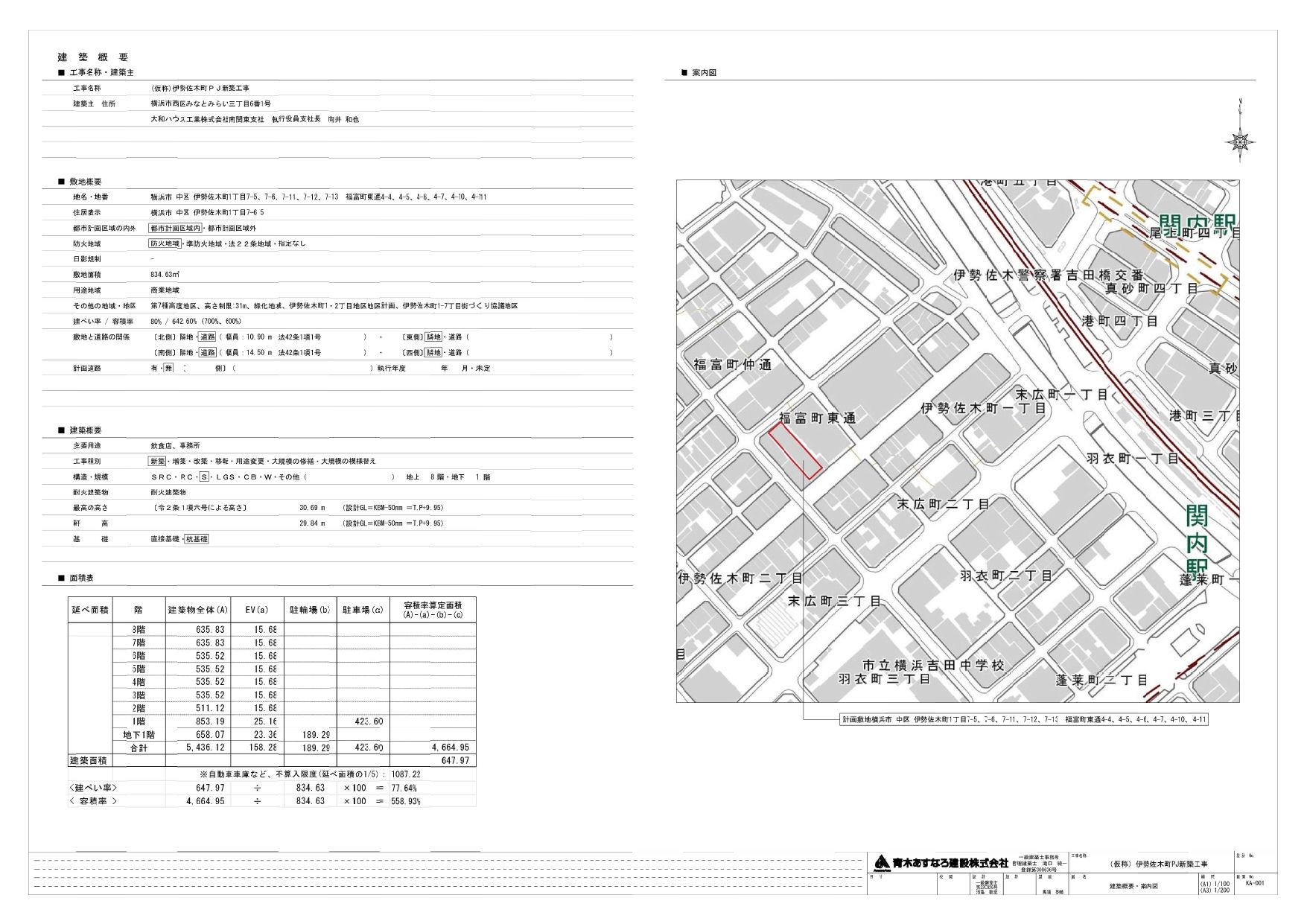Click 4,664.95 in the 合計 row
1307x924 pixels.
451,748
